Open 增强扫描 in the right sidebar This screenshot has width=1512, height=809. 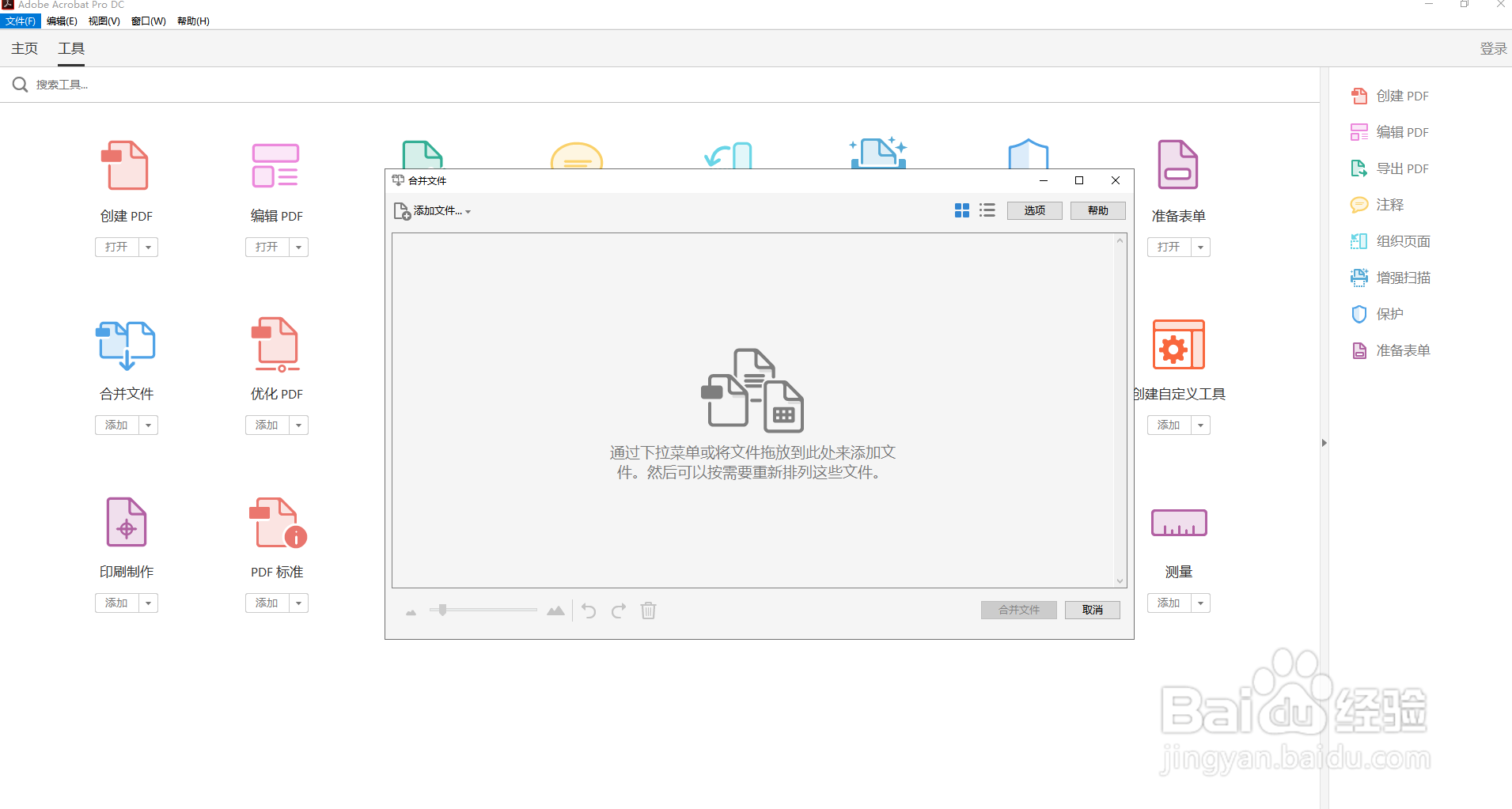click(x=1390, y=278)
